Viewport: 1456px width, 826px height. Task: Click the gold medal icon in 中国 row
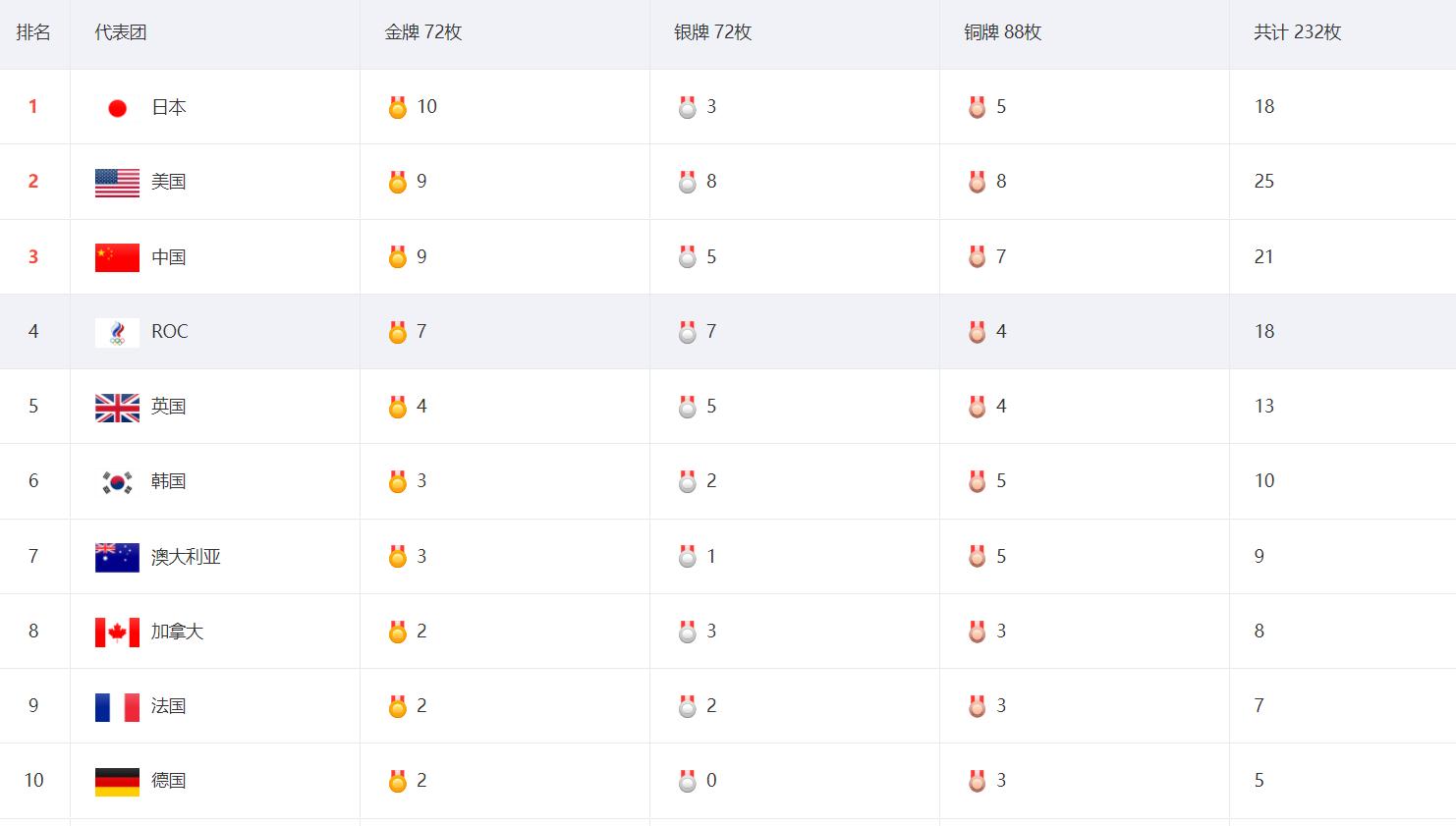[398, 257]
